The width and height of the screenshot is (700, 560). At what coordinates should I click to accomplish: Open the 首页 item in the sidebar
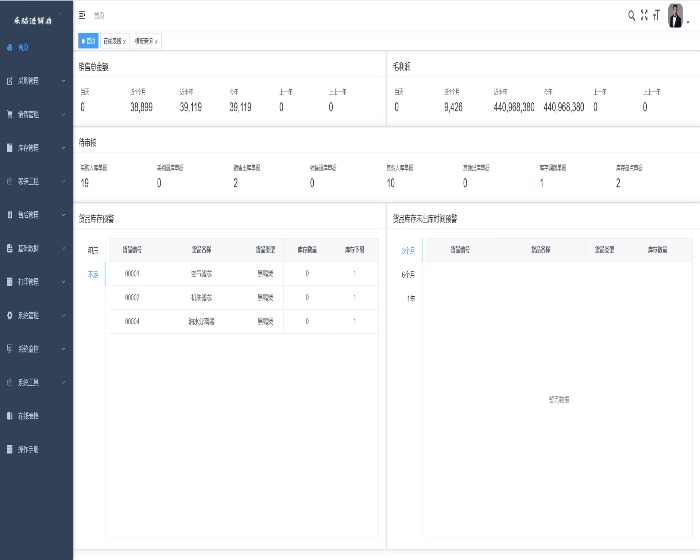coord(36,47)
